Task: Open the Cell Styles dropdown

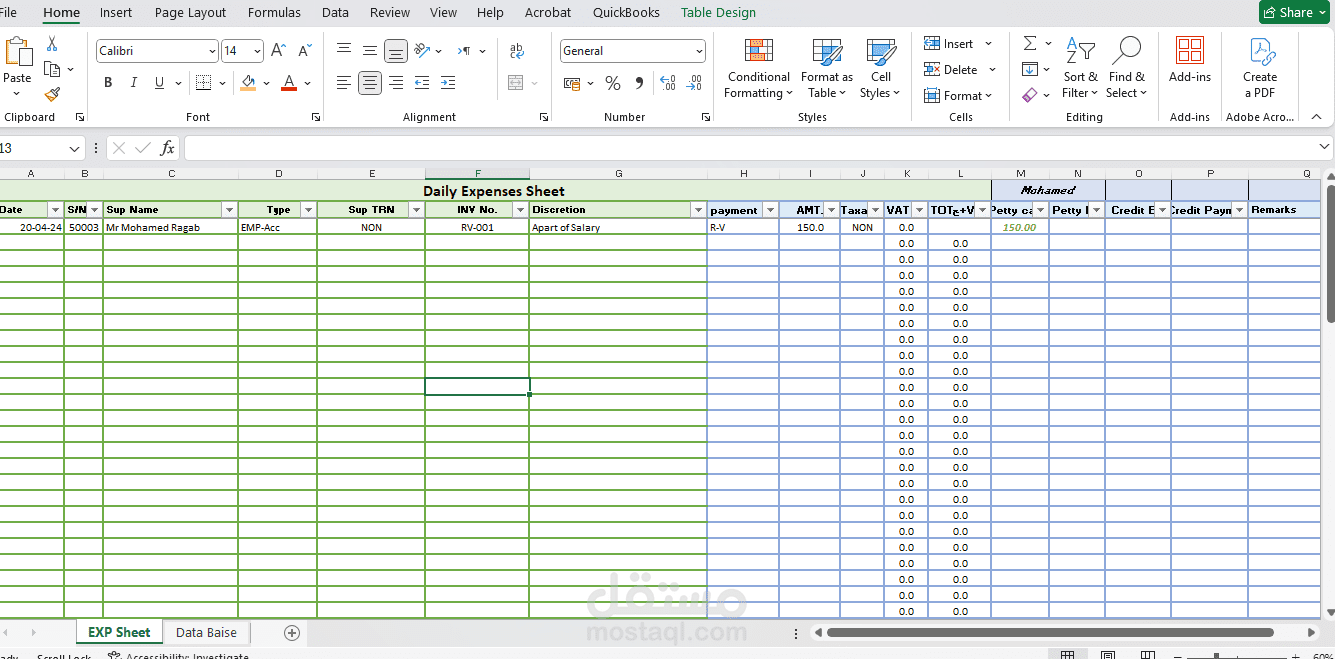Action: tap(880, 68)
